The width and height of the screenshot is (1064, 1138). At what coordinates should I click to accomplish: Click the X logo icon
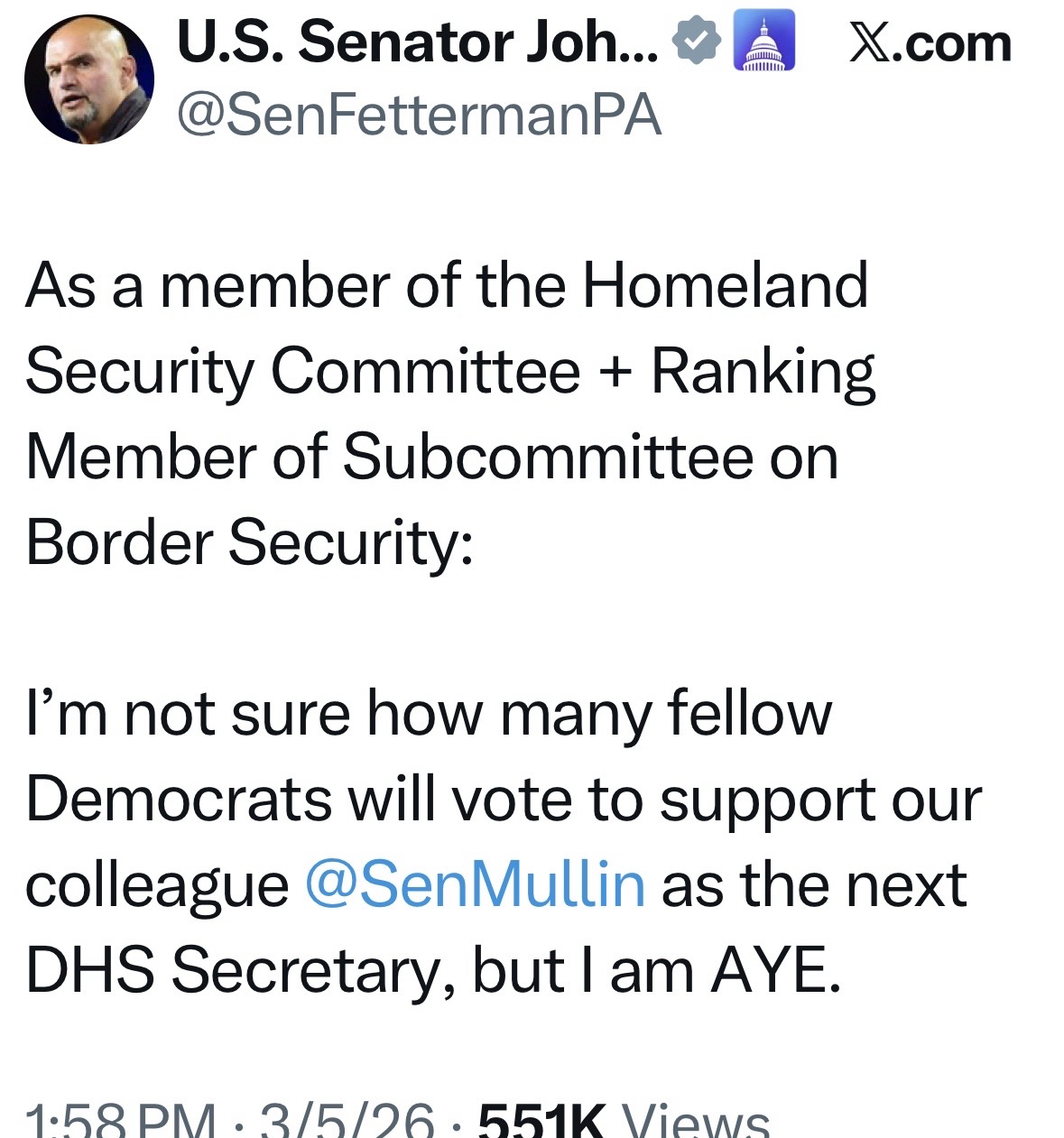click(x=867, y=43)
